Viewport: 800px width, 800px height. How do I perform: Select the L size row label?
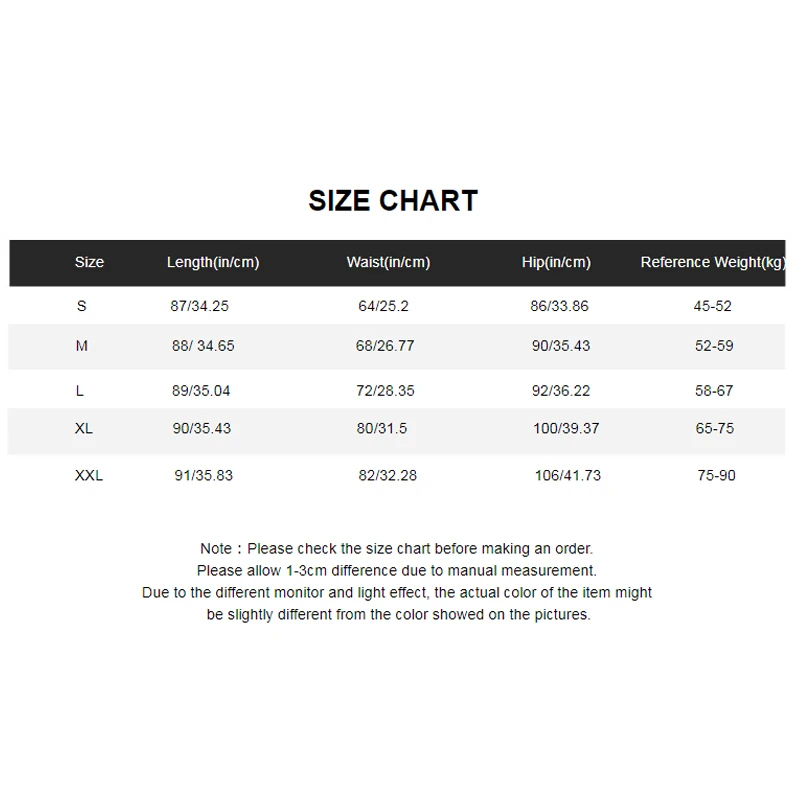pyautogui.click(x=80, y=391)
